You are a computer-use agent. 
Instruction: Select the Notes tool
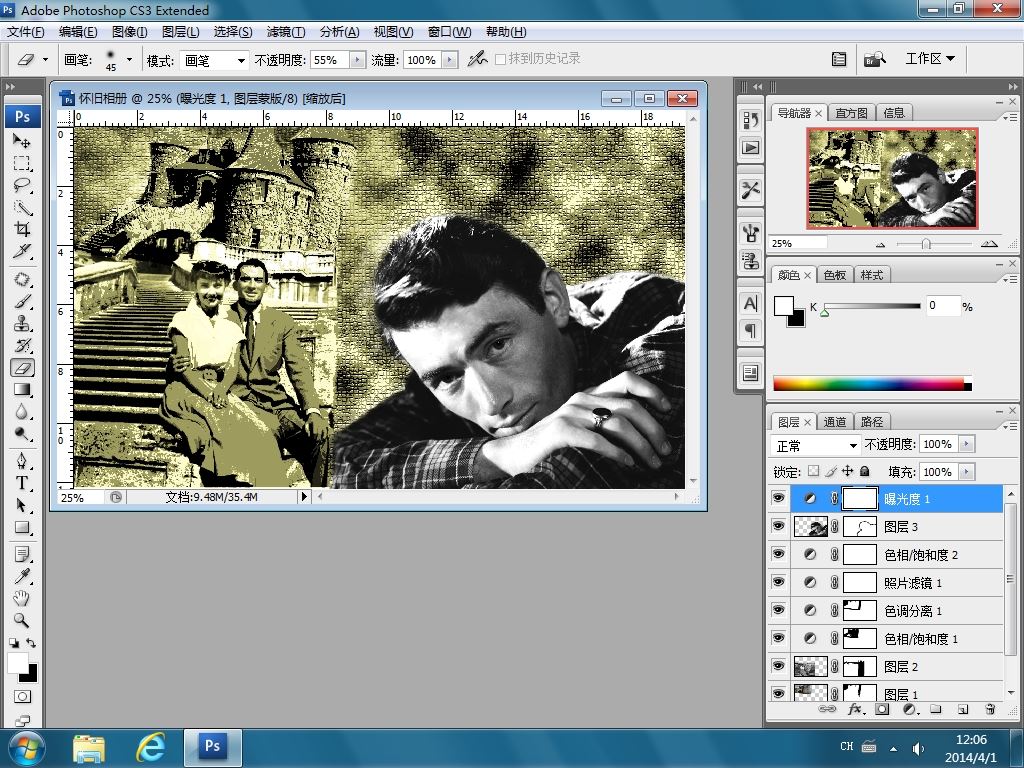(x=22, y=555)
